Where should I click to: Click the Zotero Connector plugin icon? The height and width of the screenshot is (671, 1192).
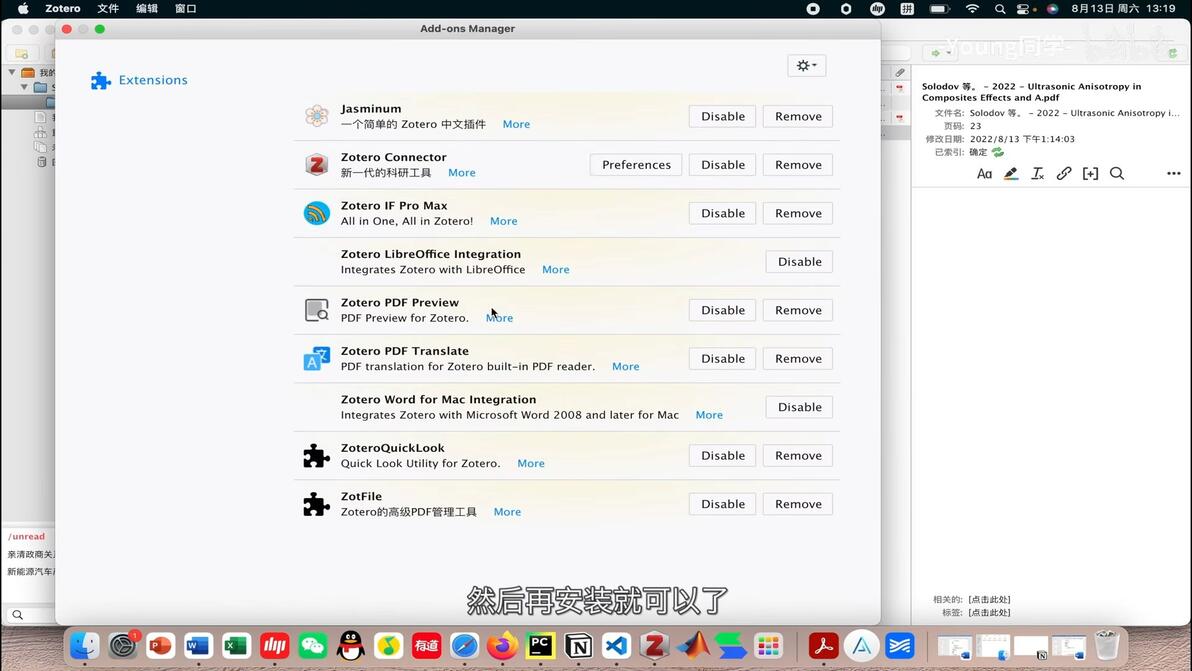point(316,164)
